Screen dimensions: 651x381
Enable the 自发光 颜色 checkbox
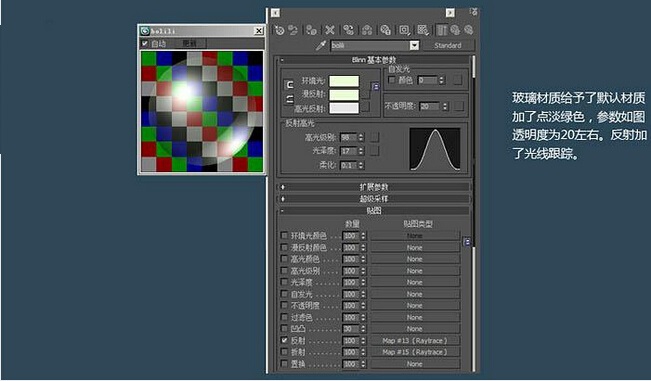[x=391, y=80]
